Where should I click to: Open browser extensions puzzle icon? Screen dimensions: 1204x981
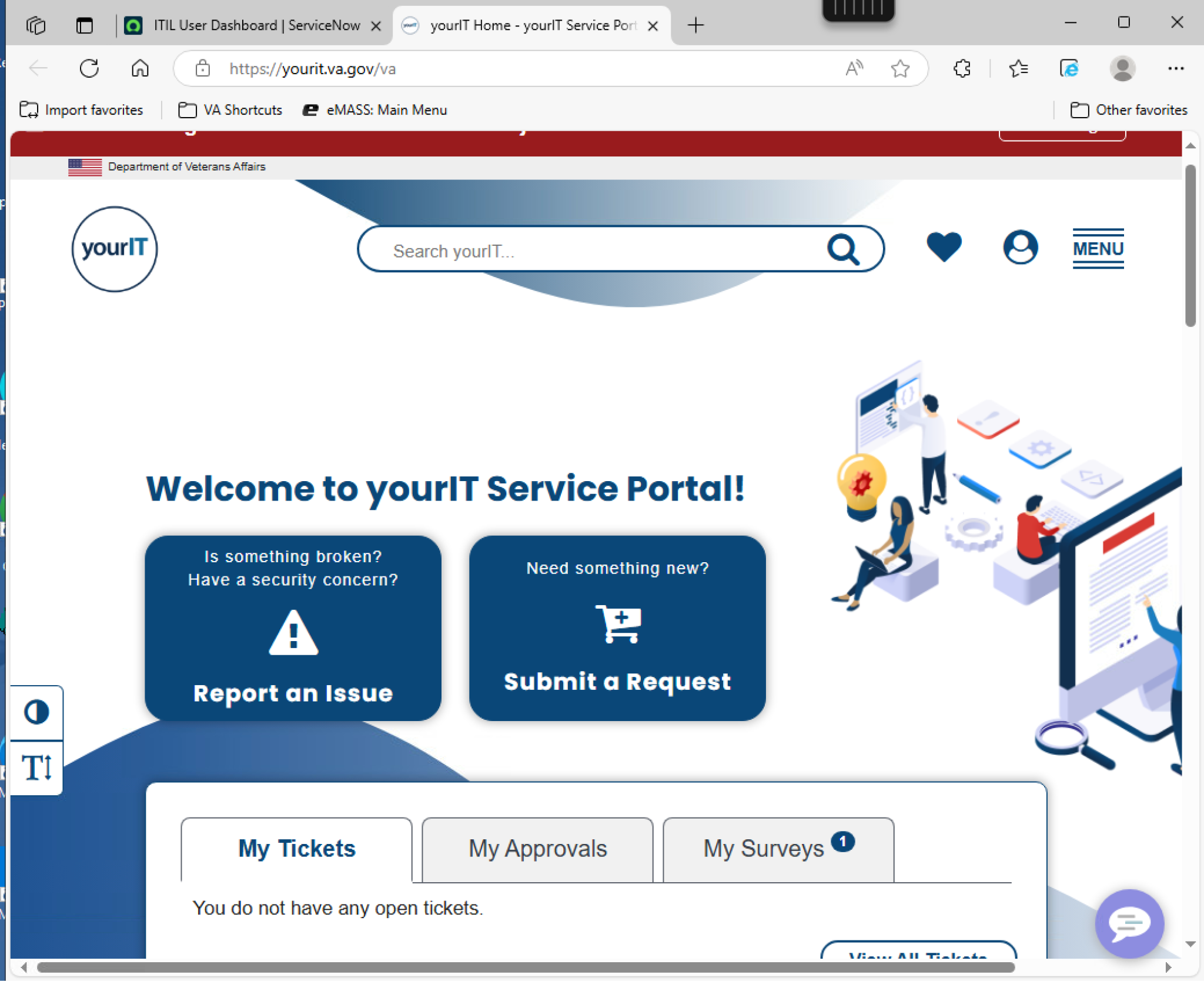tap(962, 69)
